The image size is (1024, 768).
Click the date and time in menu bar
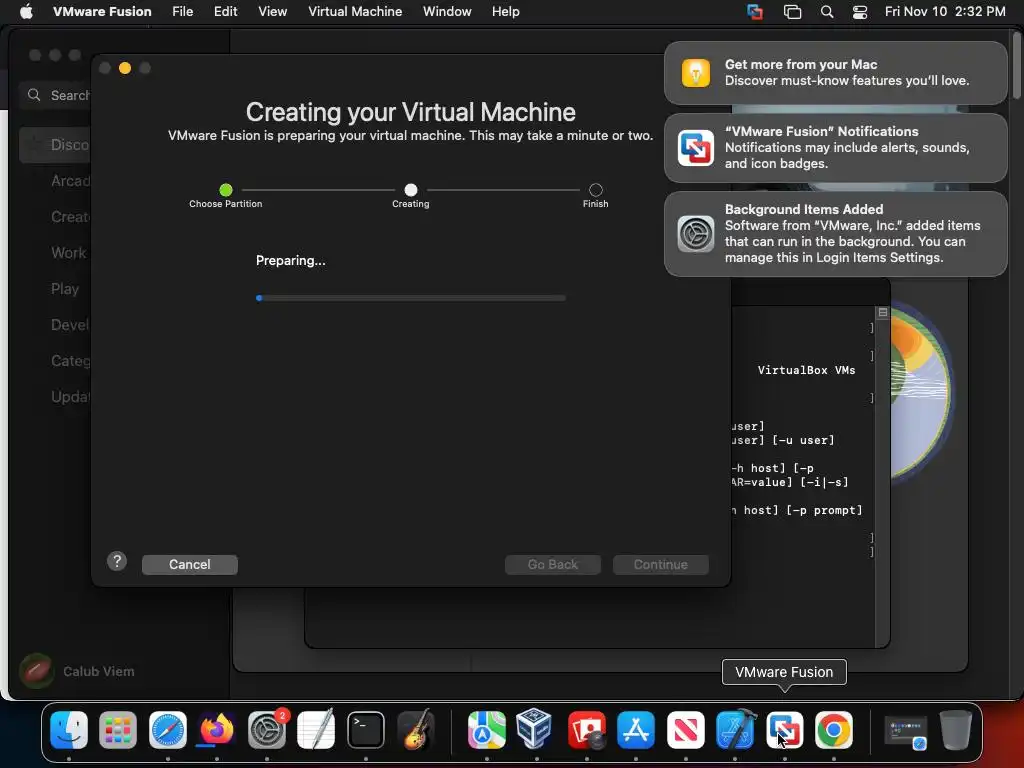[x=945, y=11]
